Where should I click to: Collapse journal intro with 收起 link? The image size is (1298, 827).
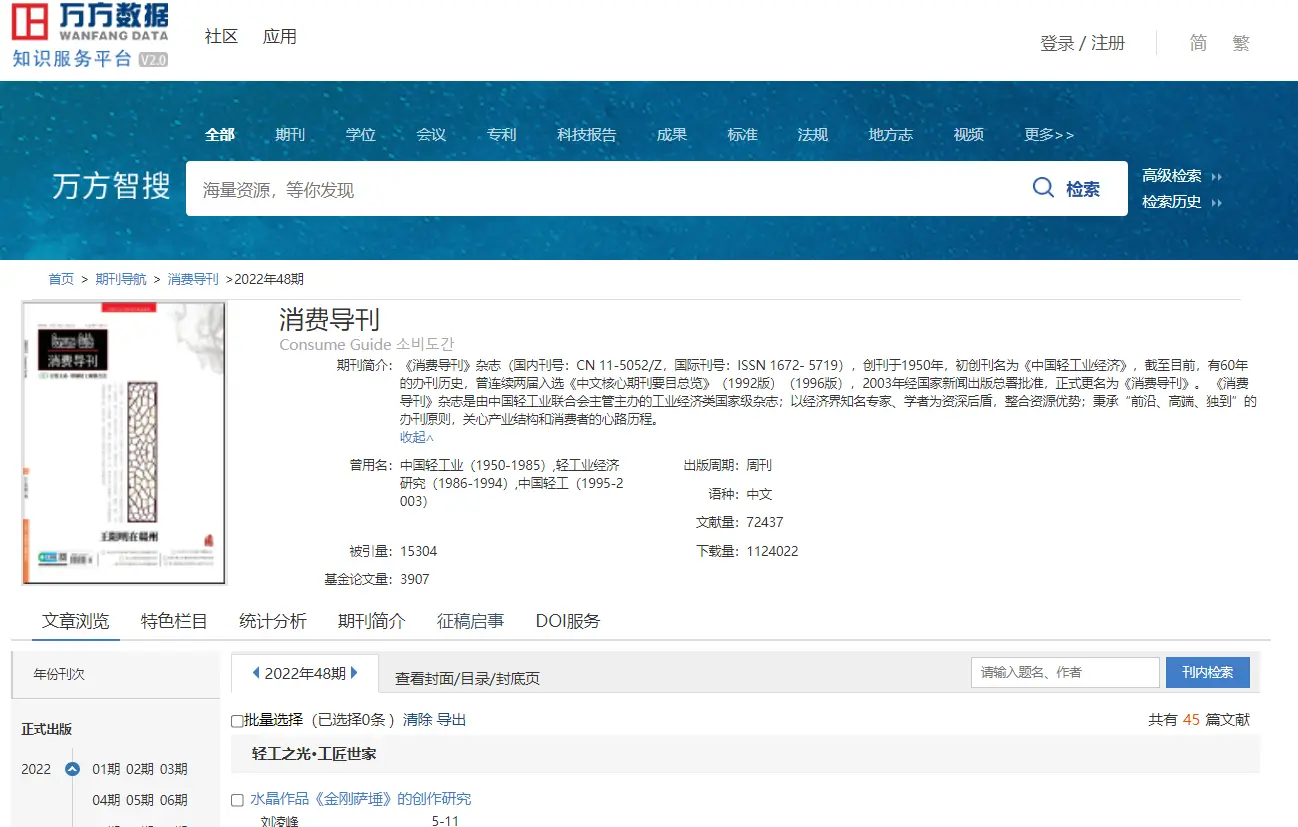click(417, 437)
